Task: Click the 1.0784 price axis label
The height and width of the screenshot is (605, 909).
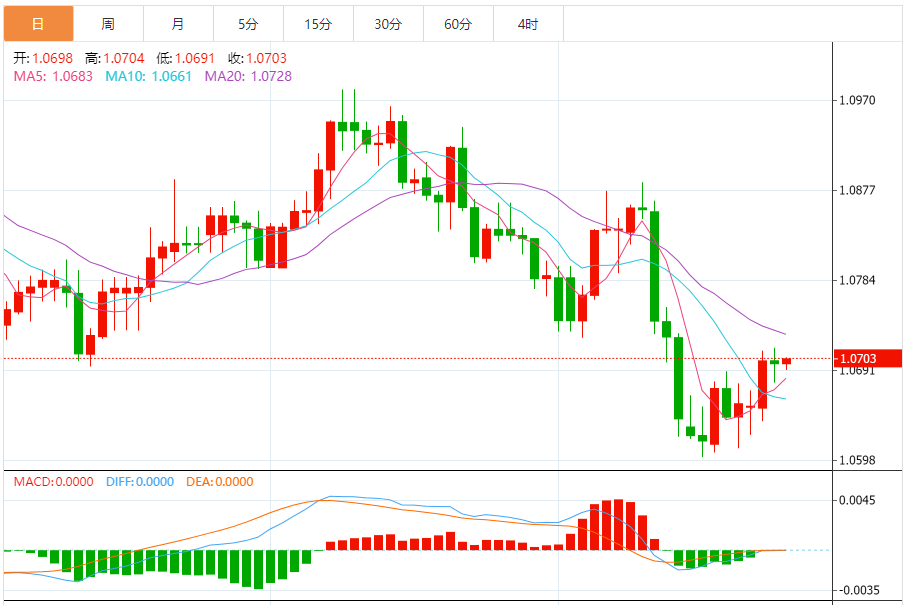Action: pos(857,280)
